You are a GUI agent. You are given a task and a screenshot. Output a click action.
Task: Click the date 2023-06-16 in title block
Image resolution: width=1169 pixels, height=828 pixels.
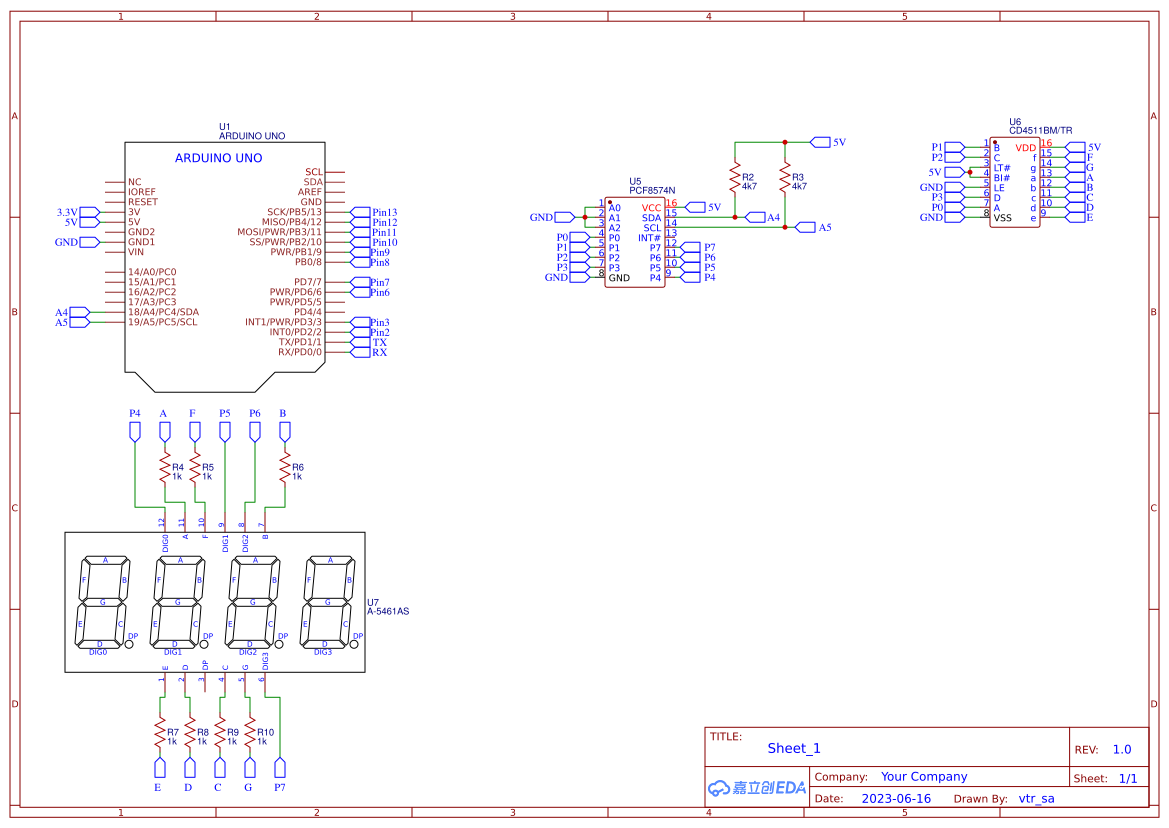[897, 798]
